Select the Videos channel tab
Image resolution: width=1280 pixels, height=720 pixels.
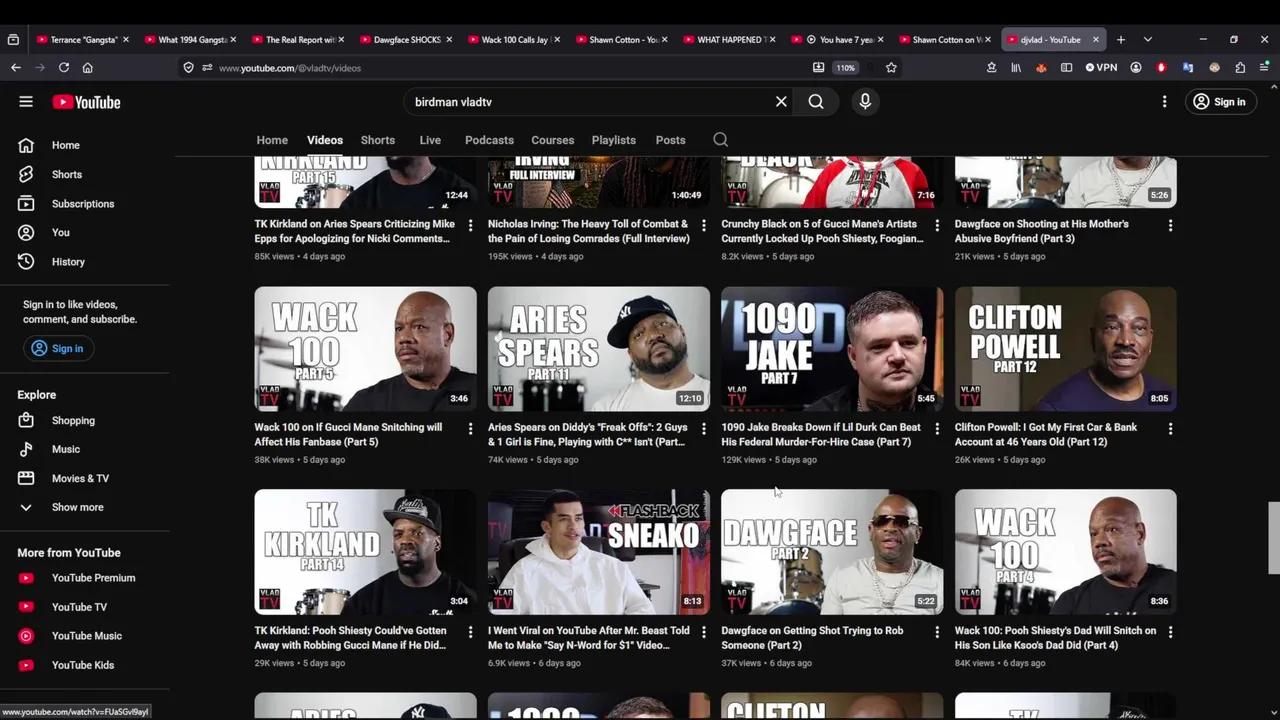325,140
